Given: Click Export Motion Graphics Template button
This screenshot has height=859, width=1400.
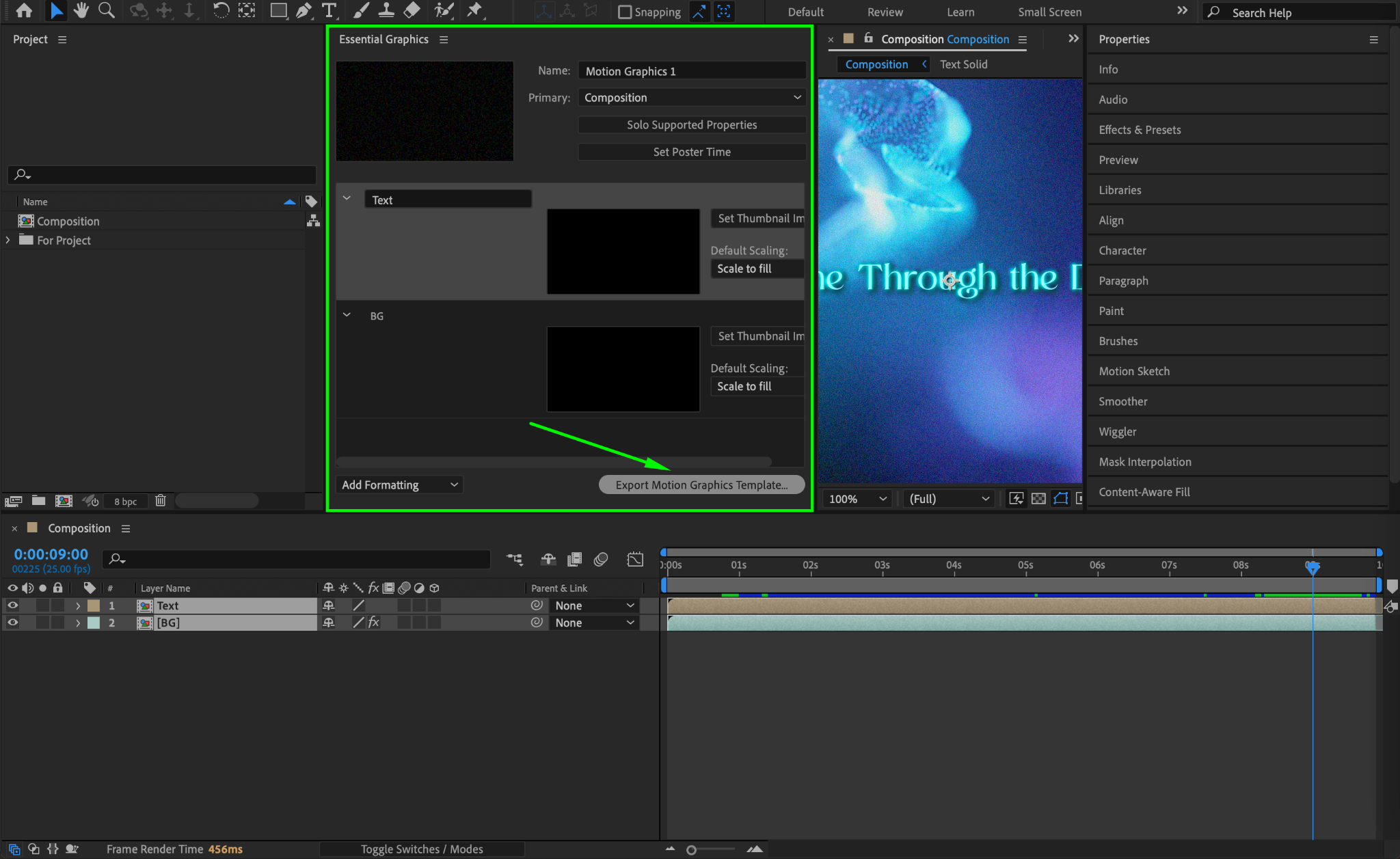Looking at the screenshot, I should click(x=701, y=485).
